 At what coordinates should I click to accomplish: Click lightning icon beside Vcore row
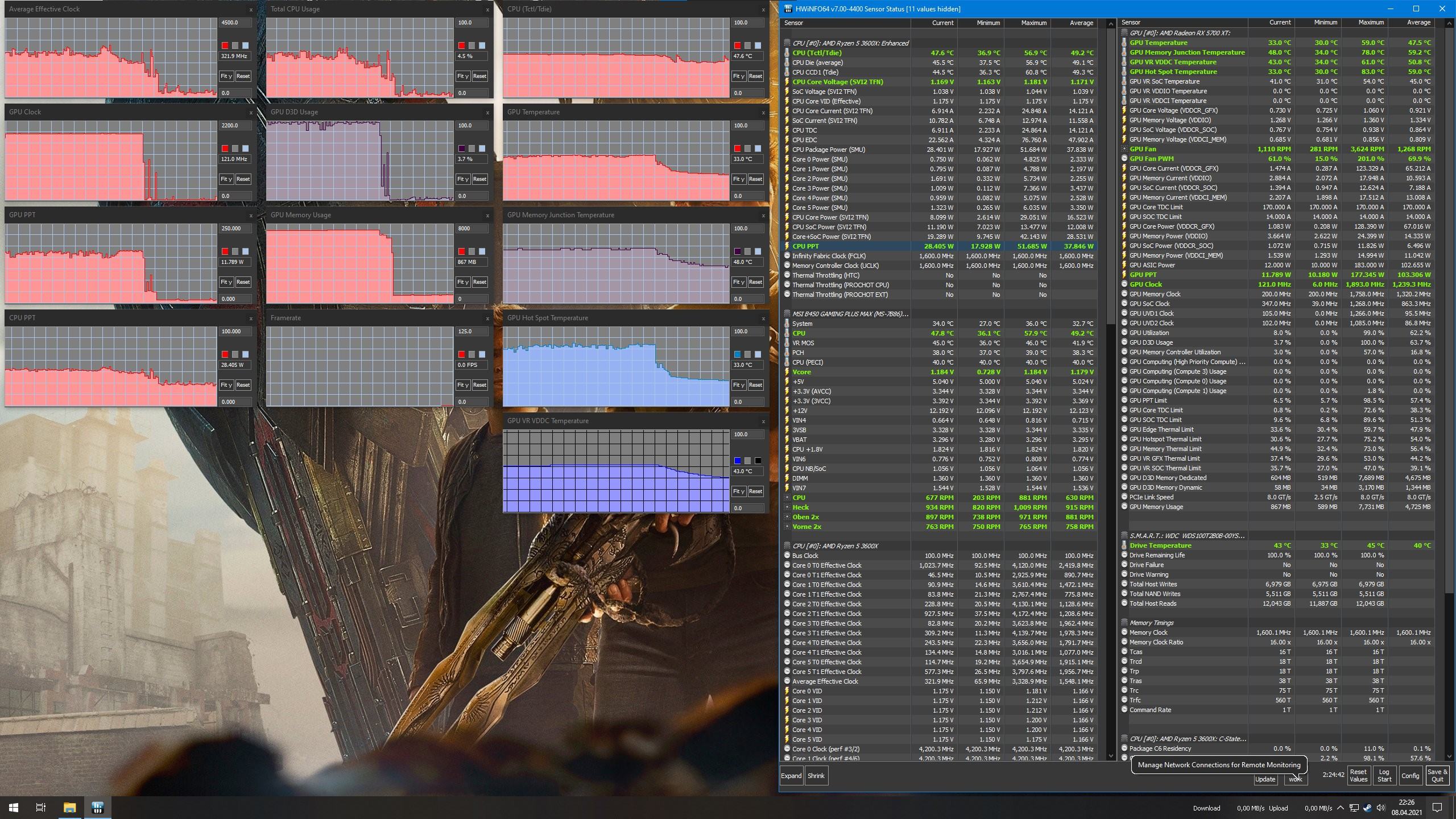tap(787, 372)
